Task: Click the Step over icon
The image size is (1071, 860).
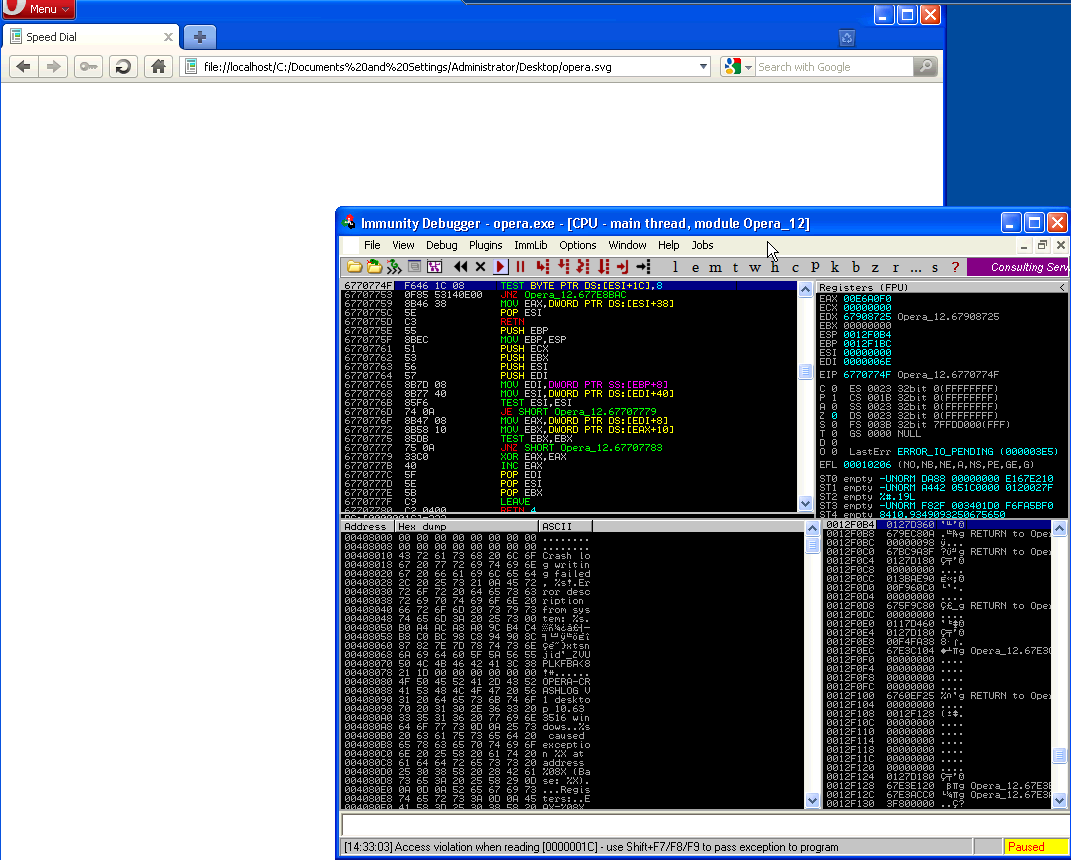Action: [x=564, y=267]
